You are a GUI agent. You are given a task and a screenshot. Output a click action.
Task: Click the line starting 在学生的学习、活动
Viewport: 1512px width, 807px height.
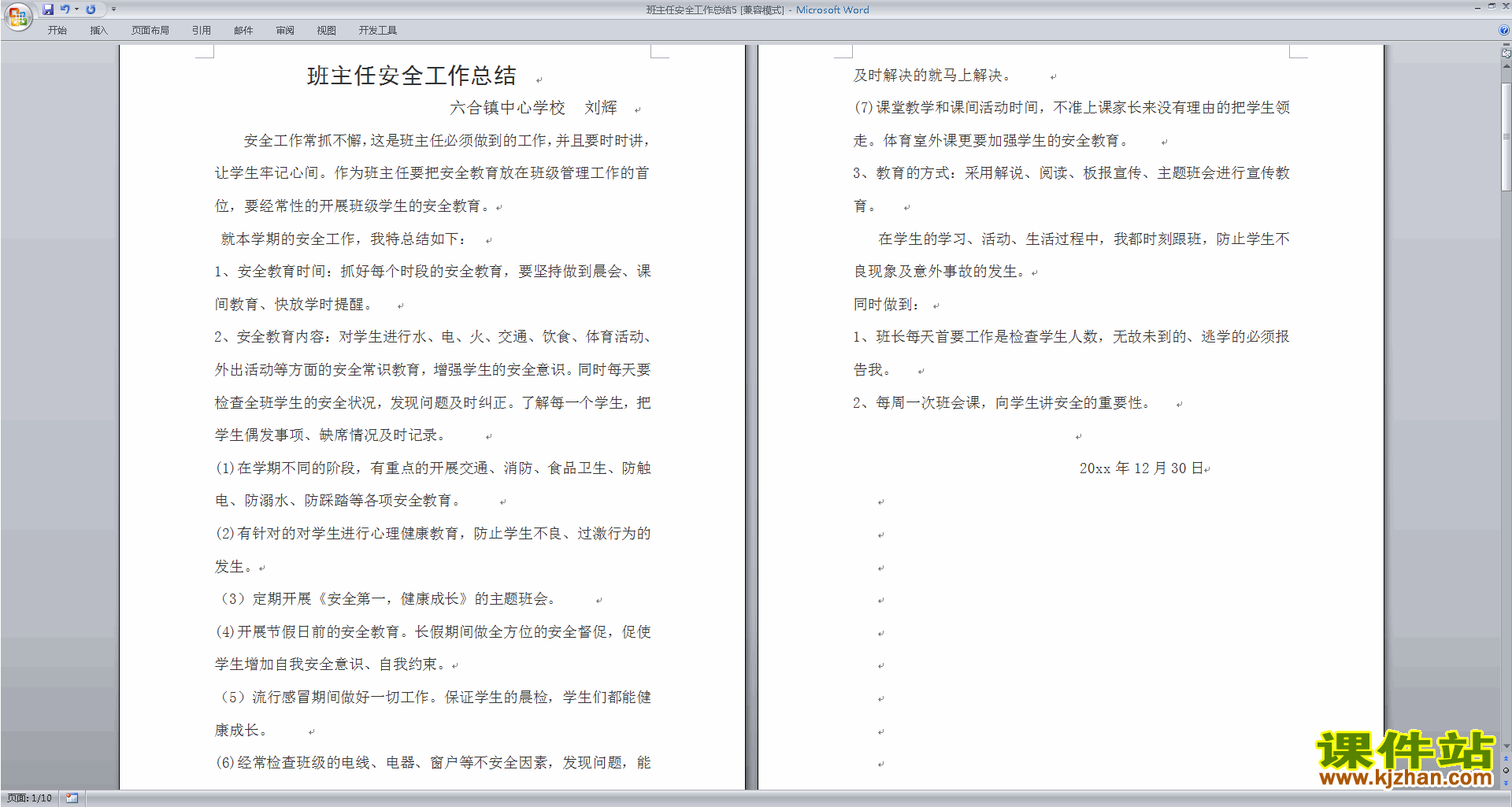coord(1084,239)
